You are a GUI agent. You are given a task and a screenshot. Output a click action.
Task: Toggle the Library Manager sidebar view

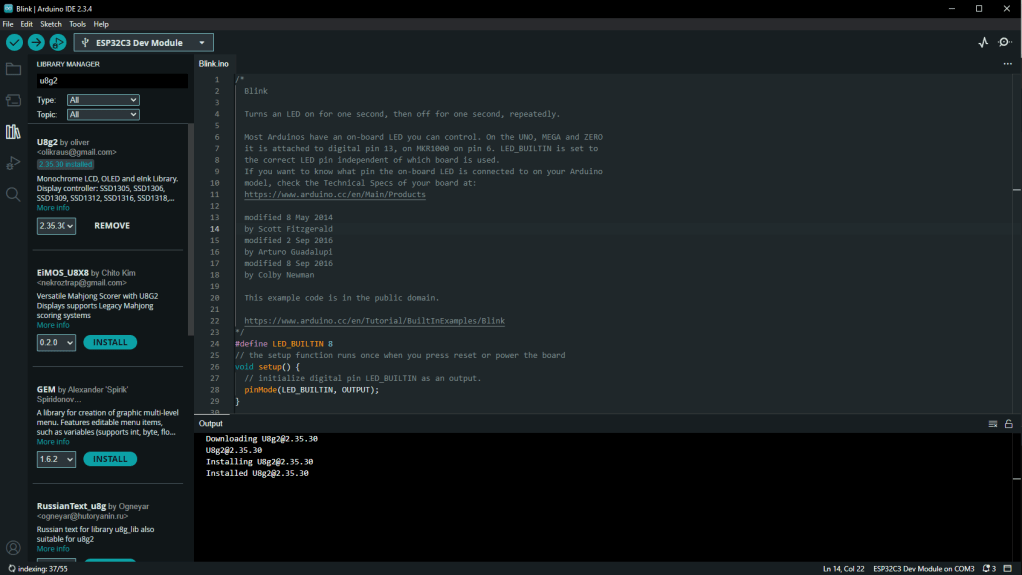pos(13,131)
